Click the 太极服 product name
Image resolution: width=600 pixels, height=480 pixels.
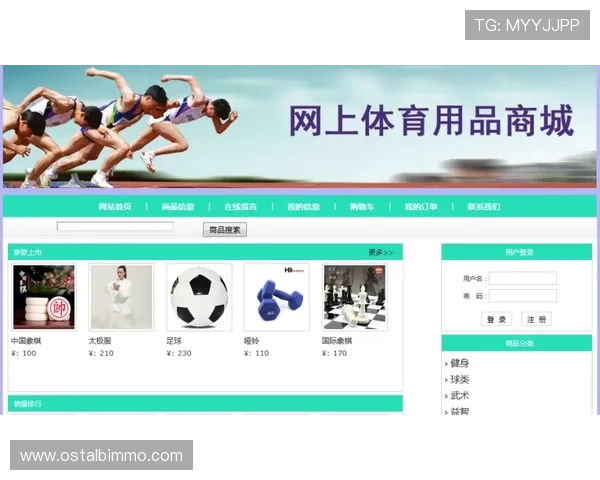click(100, 341)
